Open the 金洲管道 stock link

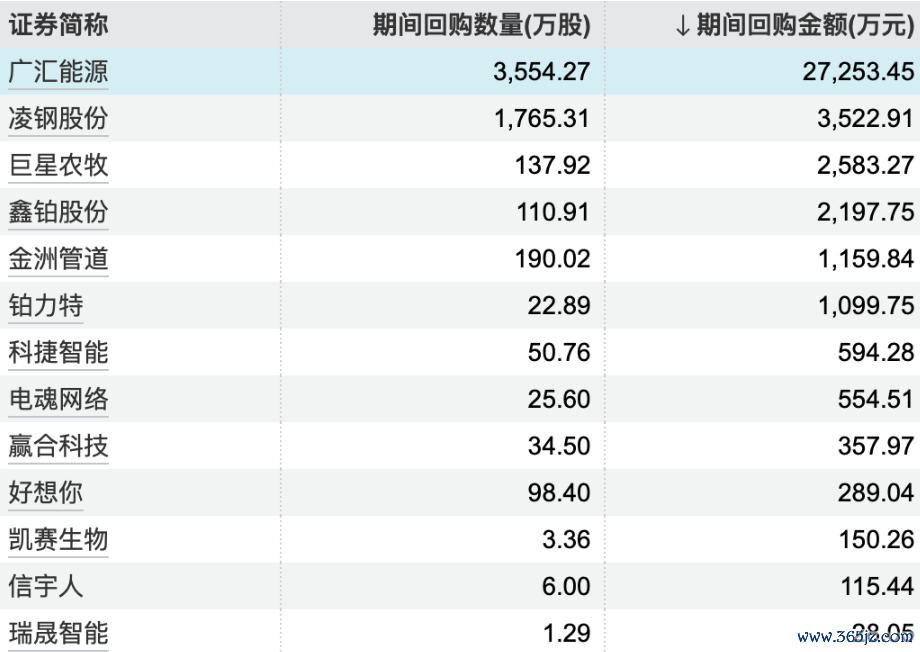(58, 259)
